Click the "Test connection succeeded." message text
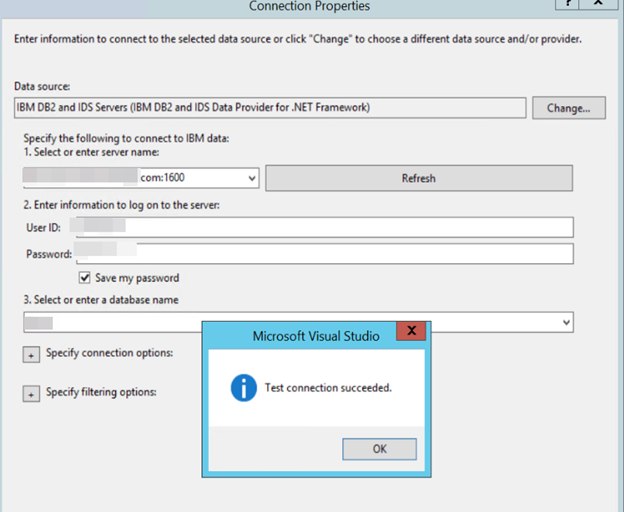The width and height of the screenshot is (624, 512). (327, 388)
